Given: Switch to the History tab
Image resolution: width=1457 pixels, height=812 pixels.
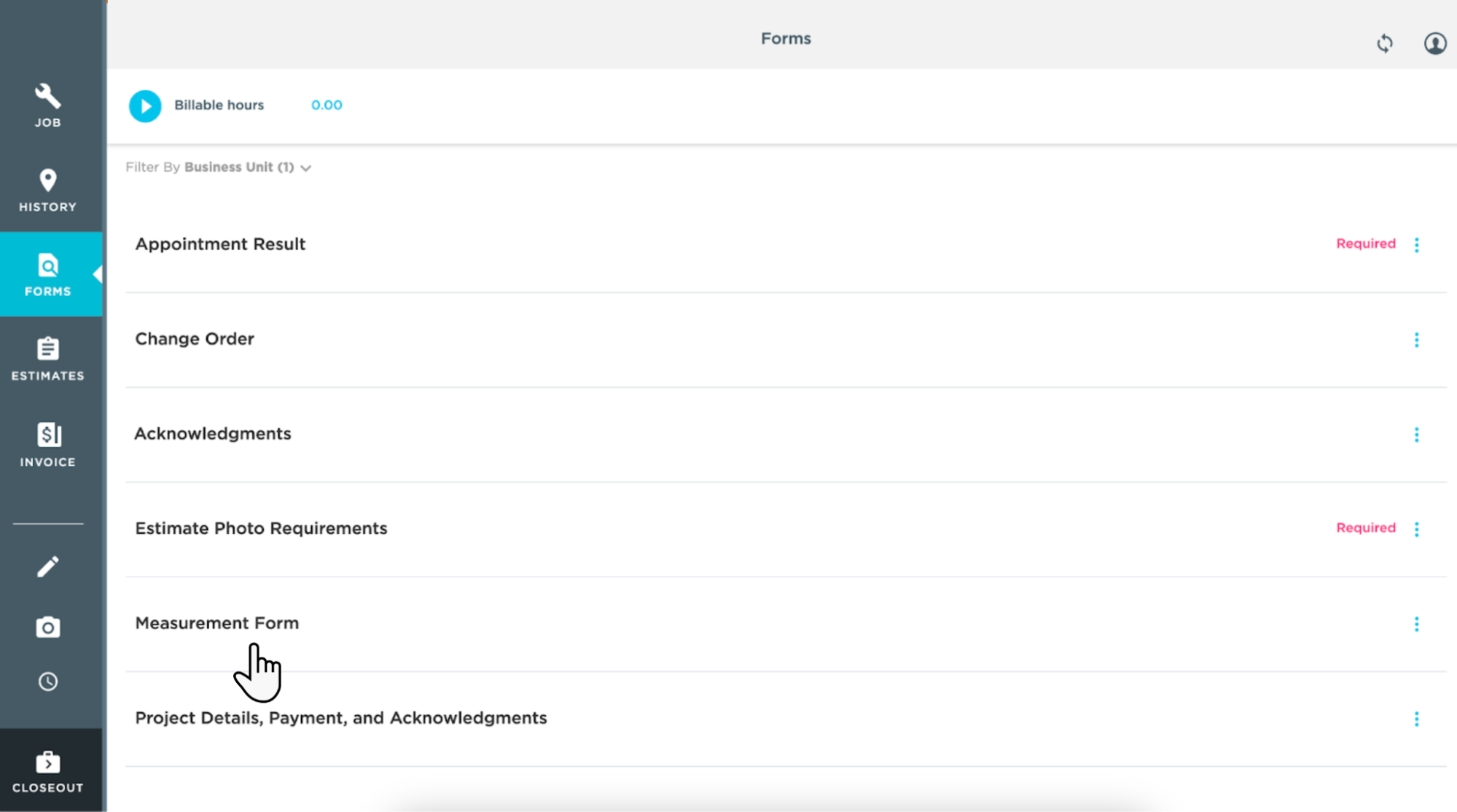Looking at the screenshot, I should coord(48,190).
